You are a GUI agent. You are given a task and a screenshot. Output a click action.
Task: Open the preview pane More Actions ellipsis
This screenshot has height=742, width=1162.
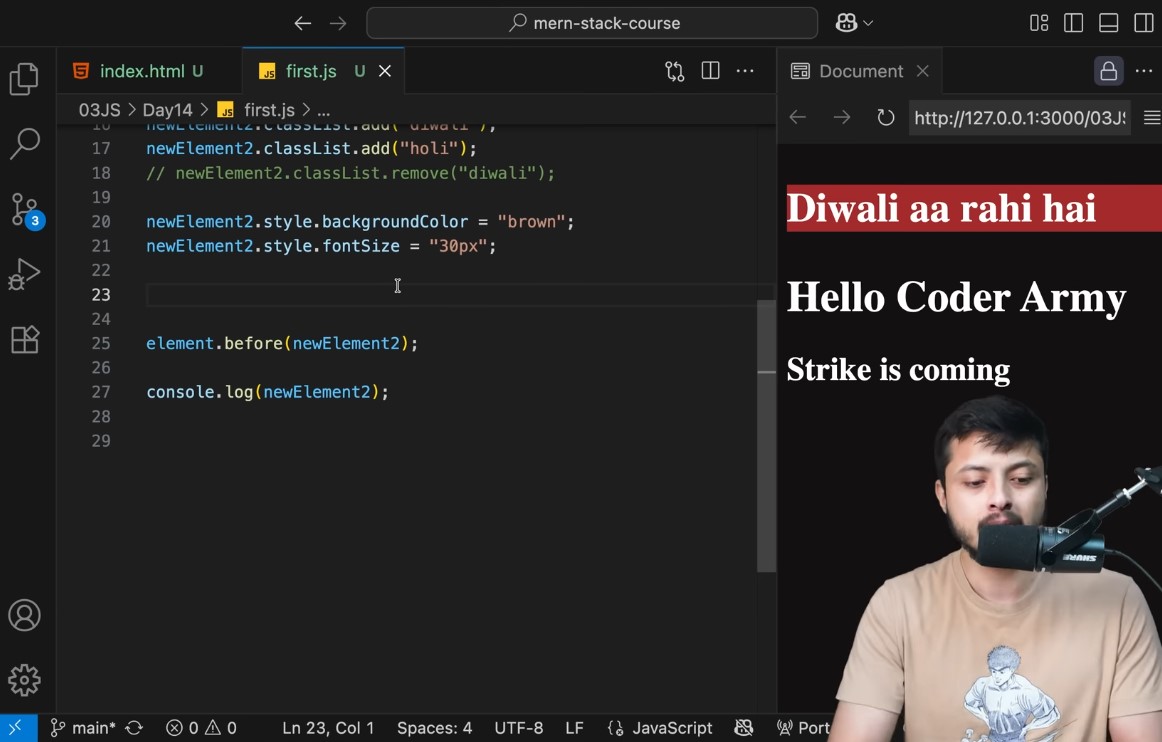(x=1143, y=71)
